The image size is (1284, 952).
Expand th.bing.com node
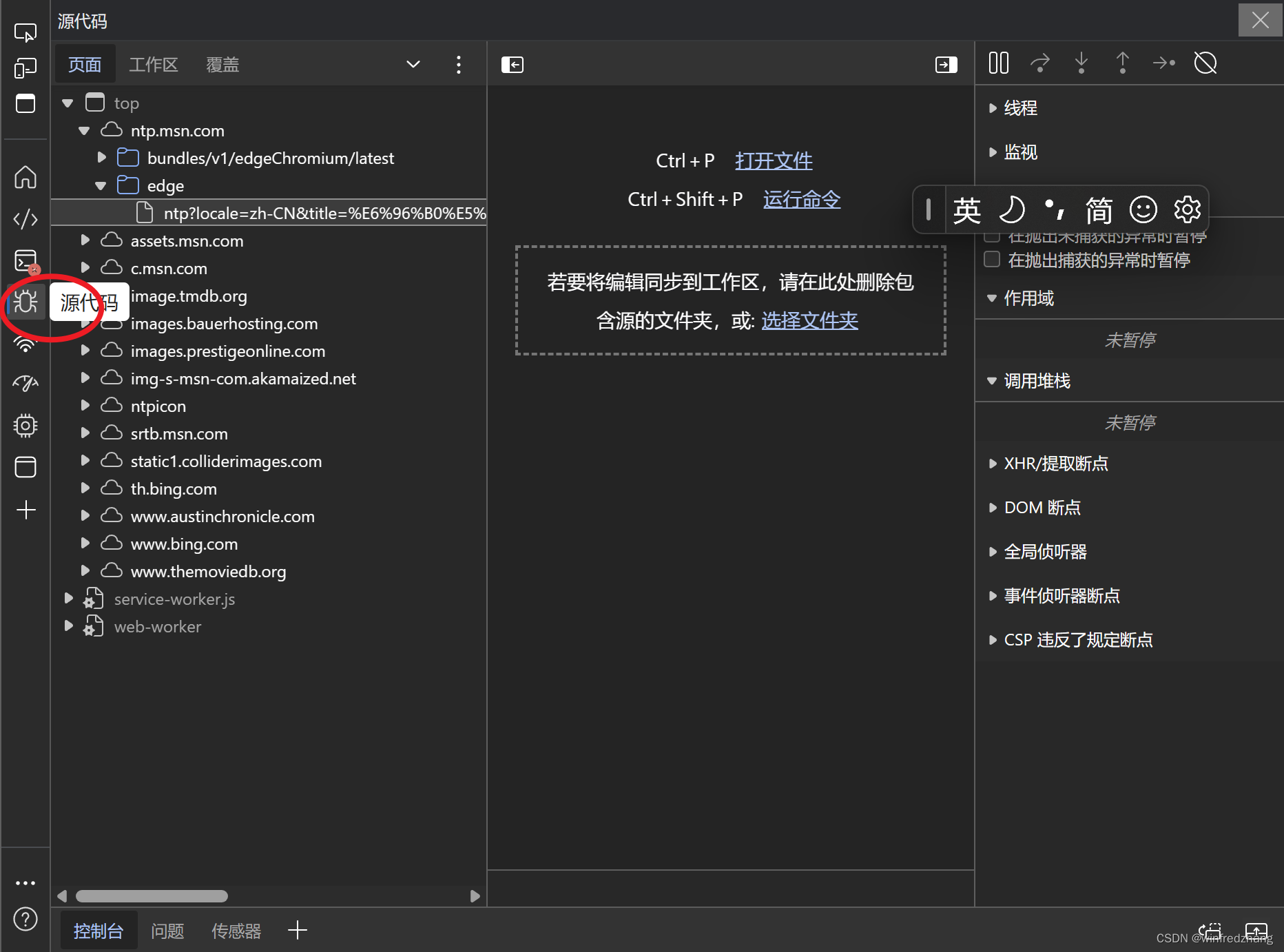[x=85, y=488]
